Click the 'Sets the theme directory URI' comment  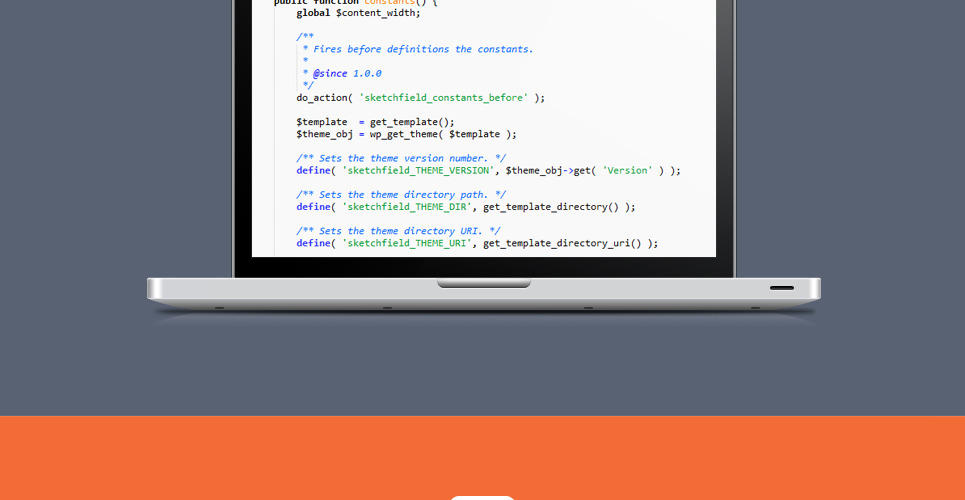point(398,231)
